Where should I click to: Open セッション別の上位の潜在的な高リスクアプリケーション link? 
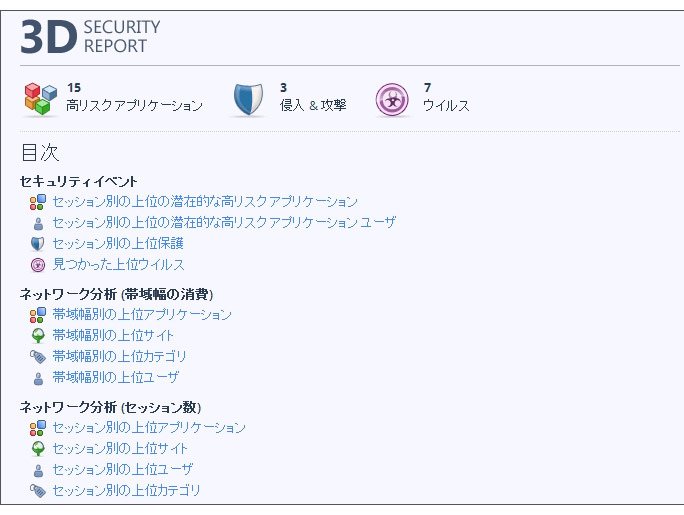tap(205, 201)
